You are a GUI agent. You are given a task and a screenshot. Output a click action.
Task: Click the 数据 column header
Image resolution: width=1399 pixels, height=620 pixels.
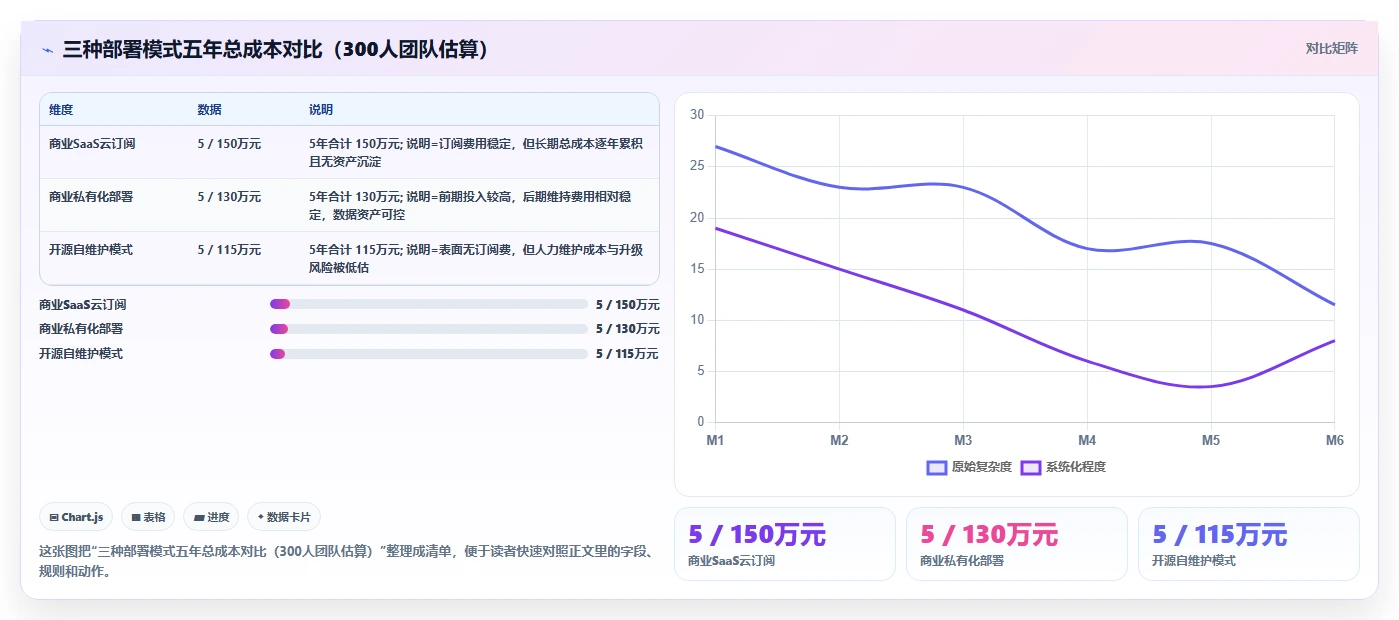(x=210, y=110)
